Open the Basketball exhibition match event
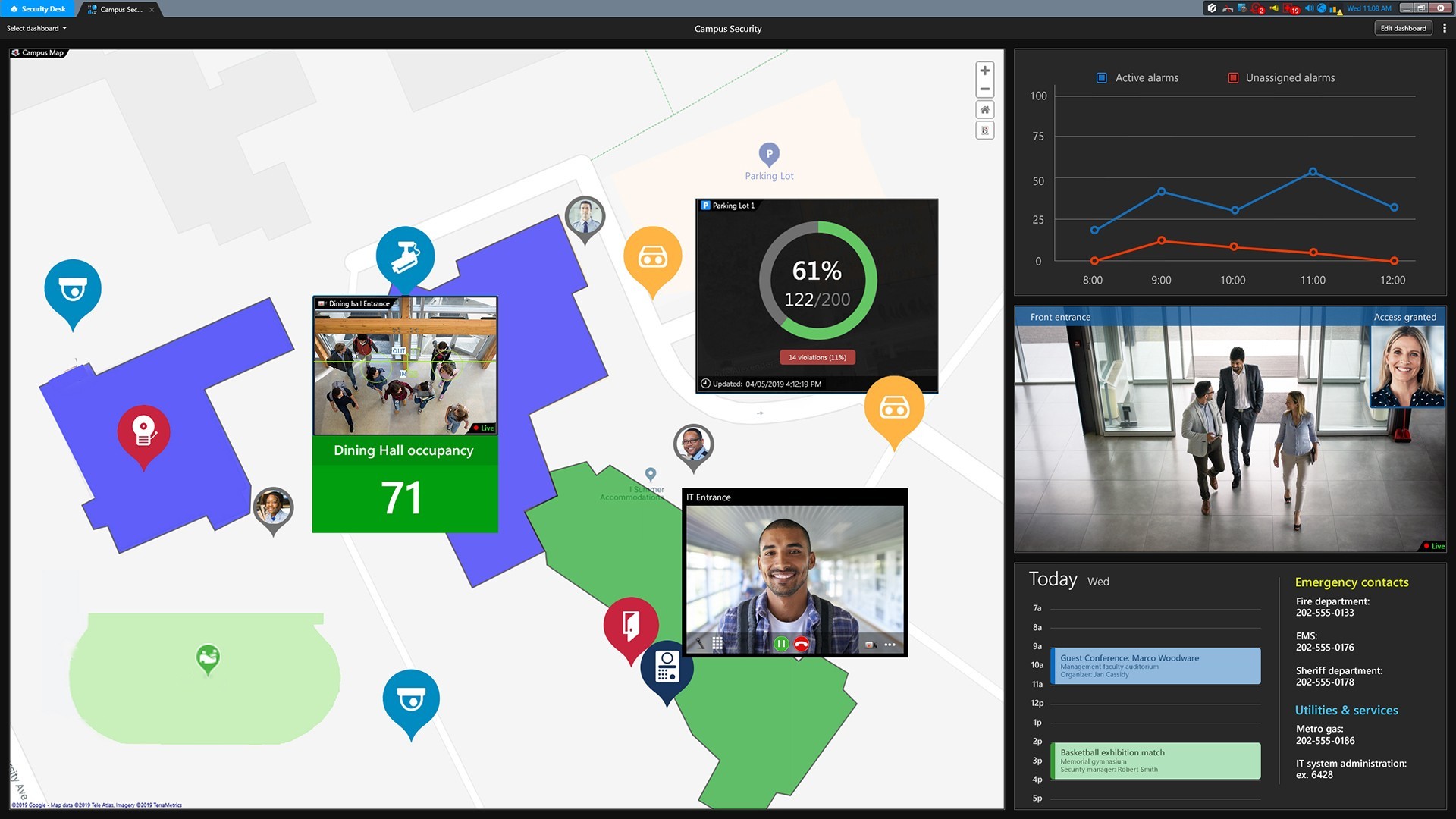The height and width of the screenshot is (819, 1456). (x=1155, y=761)
